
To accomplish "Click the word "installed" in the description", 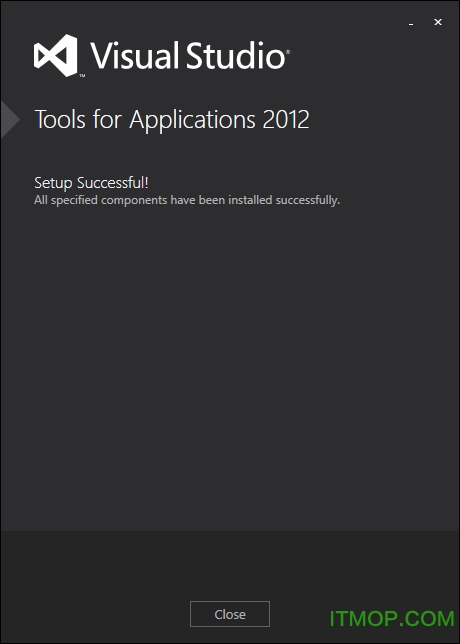I will tap(250, 200).
